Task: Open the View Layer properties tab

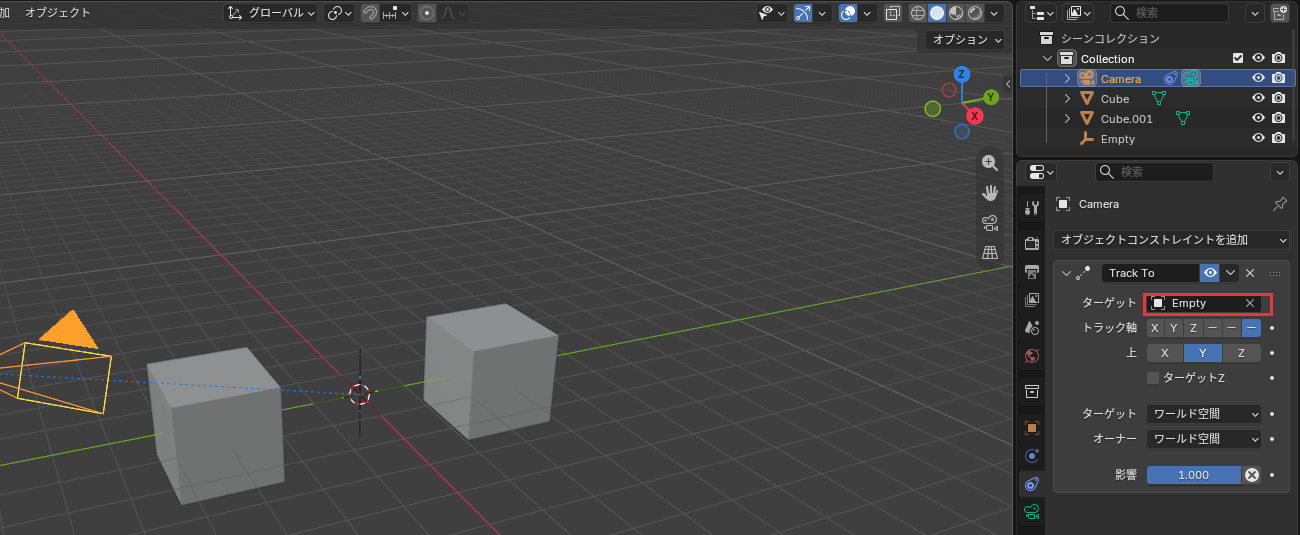Action: coord(1032,299)
